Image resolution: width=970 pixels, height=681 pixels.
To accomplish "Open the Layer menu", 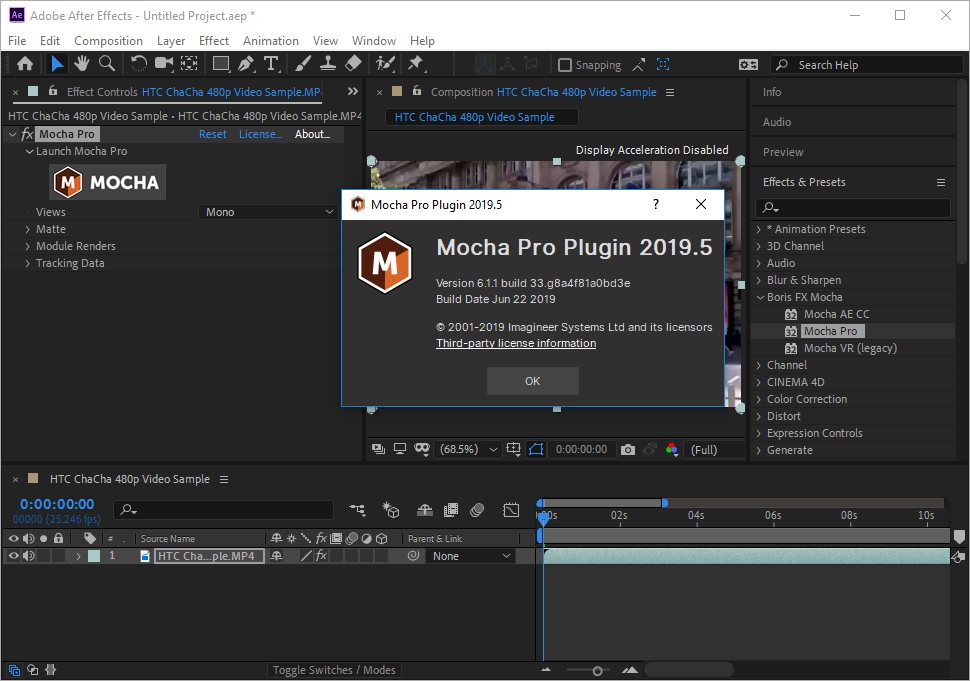I will click(x=171, y=41).
